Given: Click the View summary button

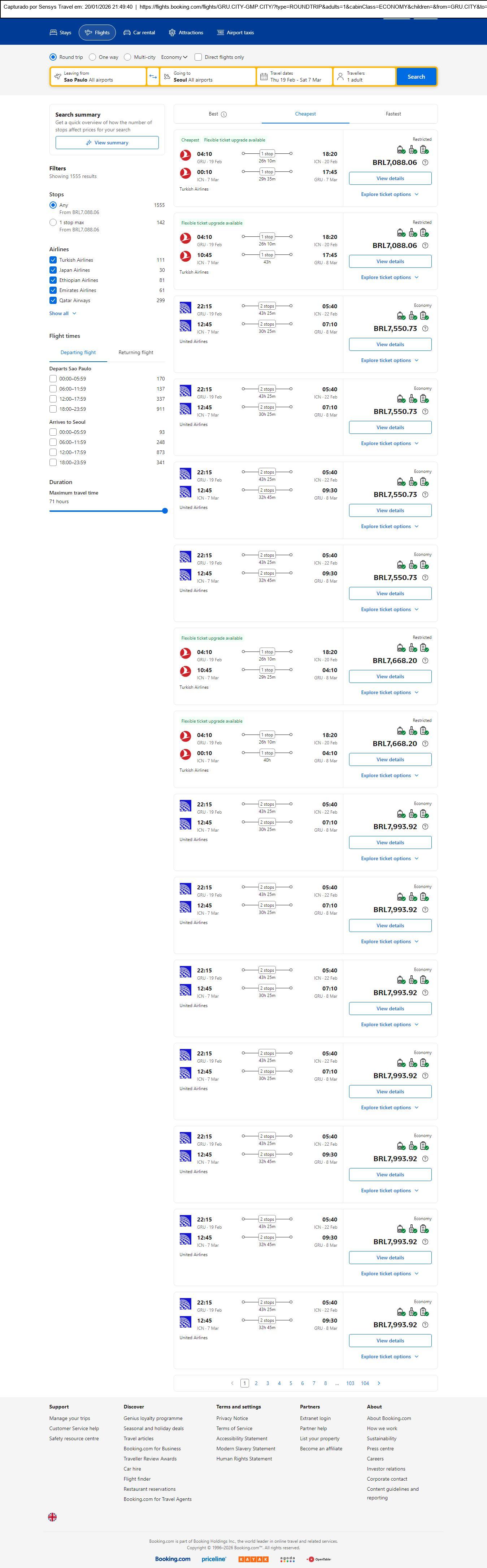Looking at the screenshot, I should 107,143.
